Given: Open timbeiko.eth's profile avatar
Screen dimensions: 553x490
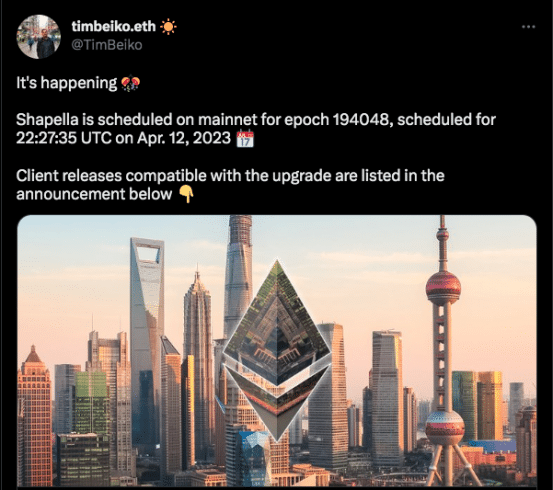Looking at the screenshot, I should click(x=38, y=37).
